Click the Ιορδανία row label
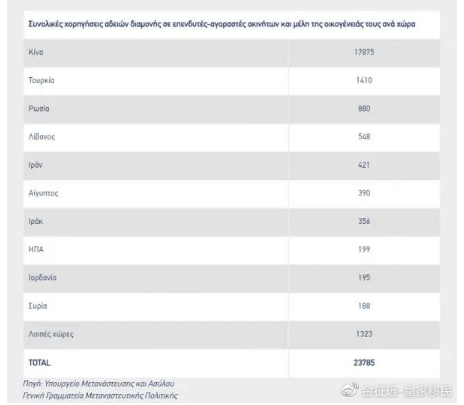 pyautogui.click(x=42, y=278)
